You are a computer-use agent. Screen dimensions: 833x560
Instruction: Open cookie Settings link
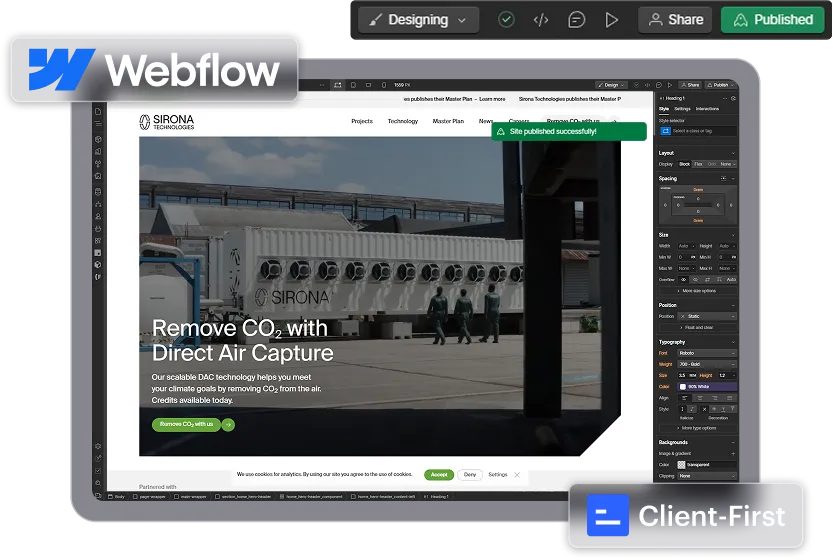click(498, 474)
